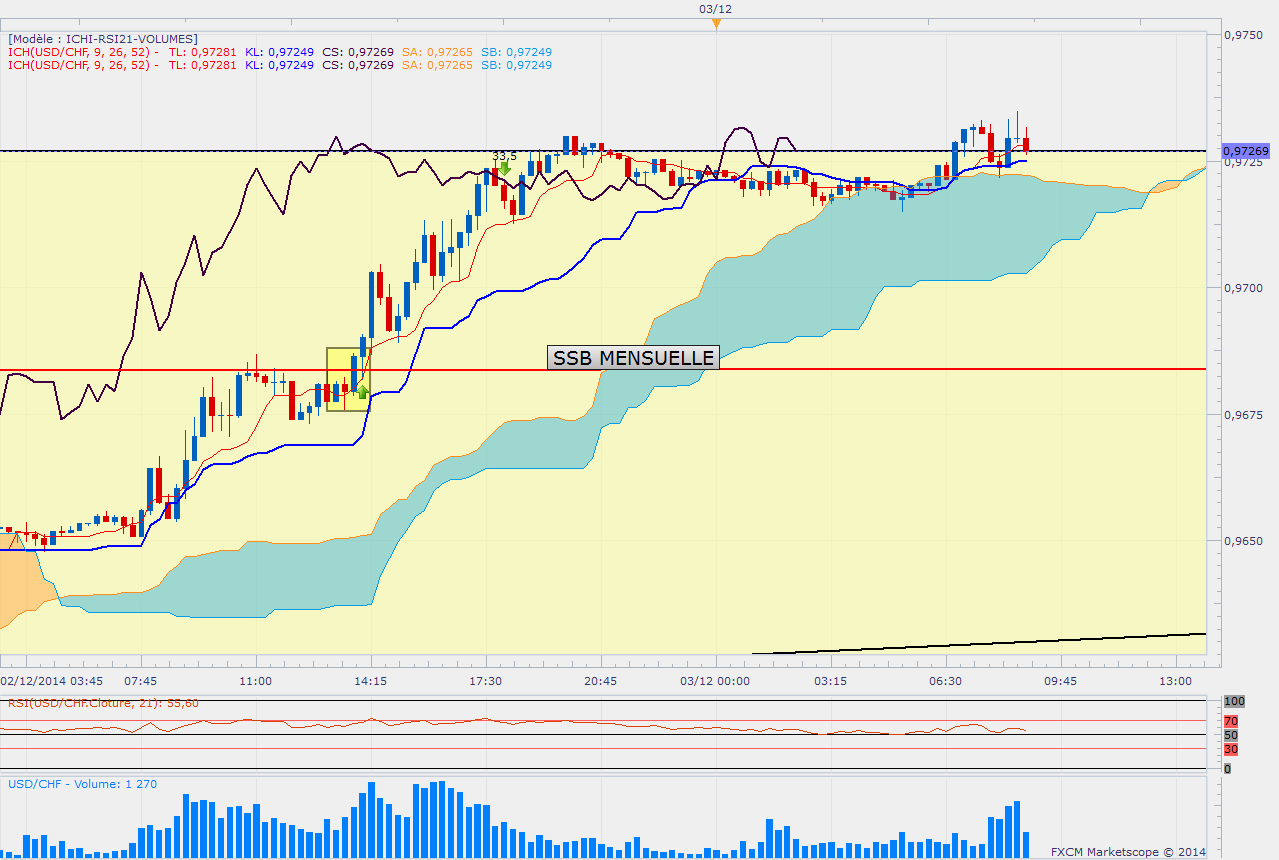Click the 0,9675 price axis value

click(1243, 414)
